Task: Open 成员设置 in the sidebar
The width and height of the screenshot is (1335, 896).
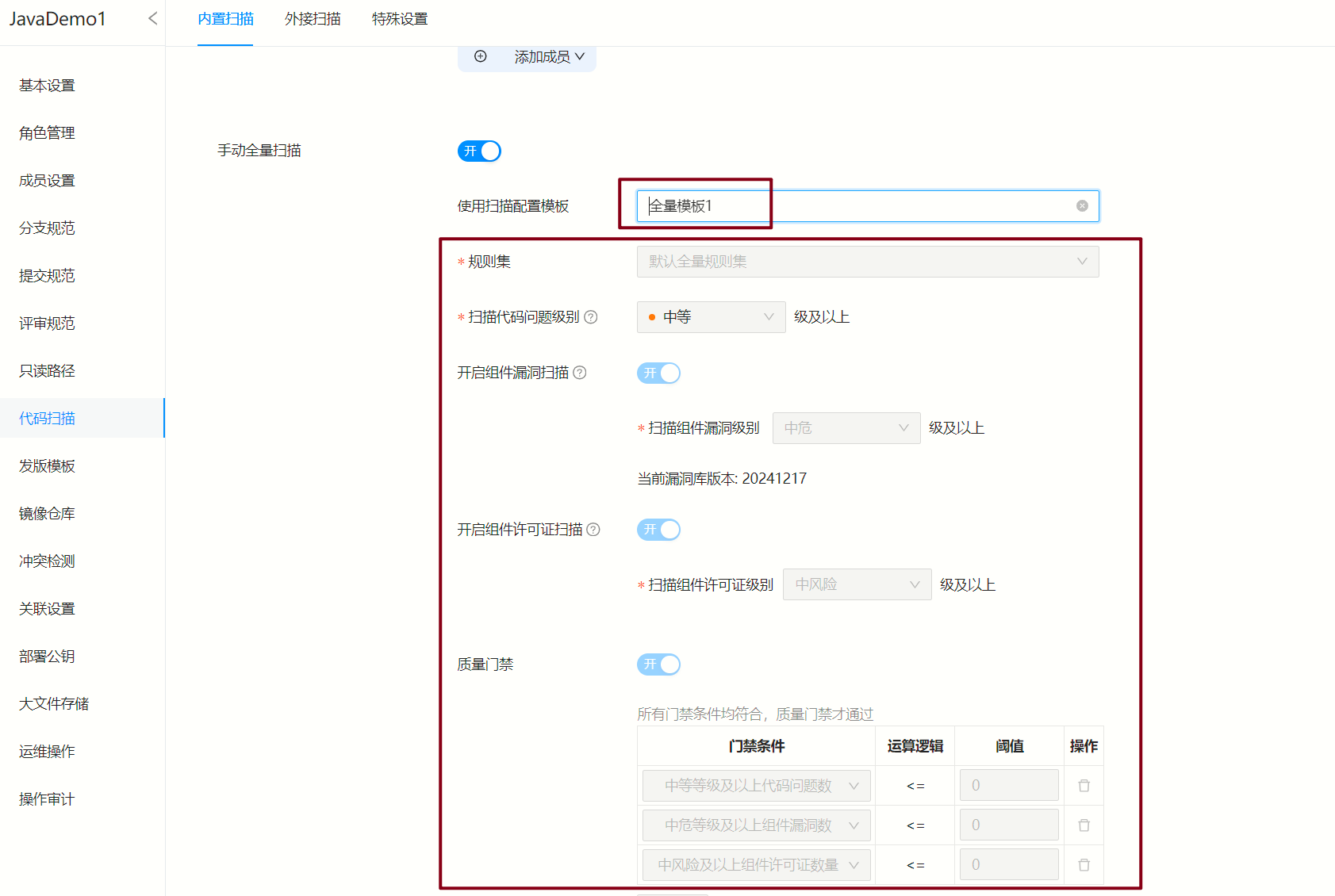Action: pos(47,181)
